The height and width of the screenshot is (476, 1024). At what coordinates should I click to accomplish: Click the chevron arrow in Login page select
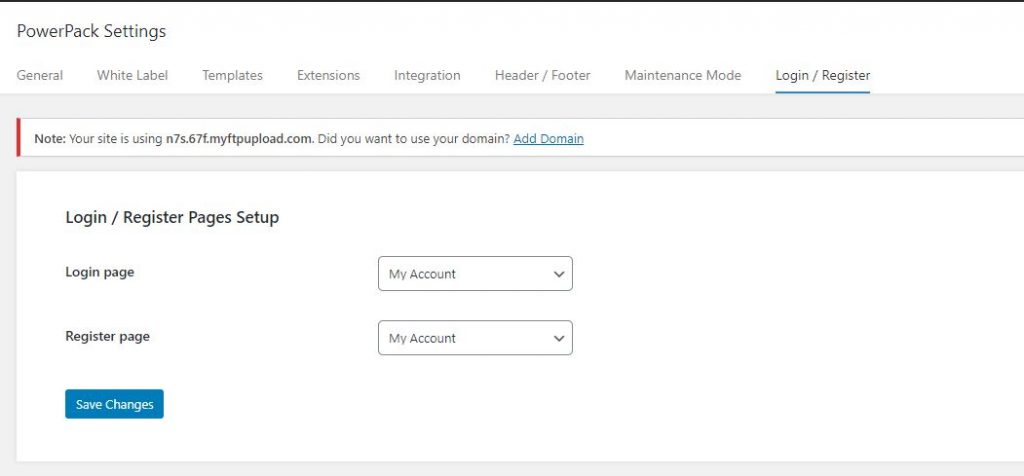point(558,274)
